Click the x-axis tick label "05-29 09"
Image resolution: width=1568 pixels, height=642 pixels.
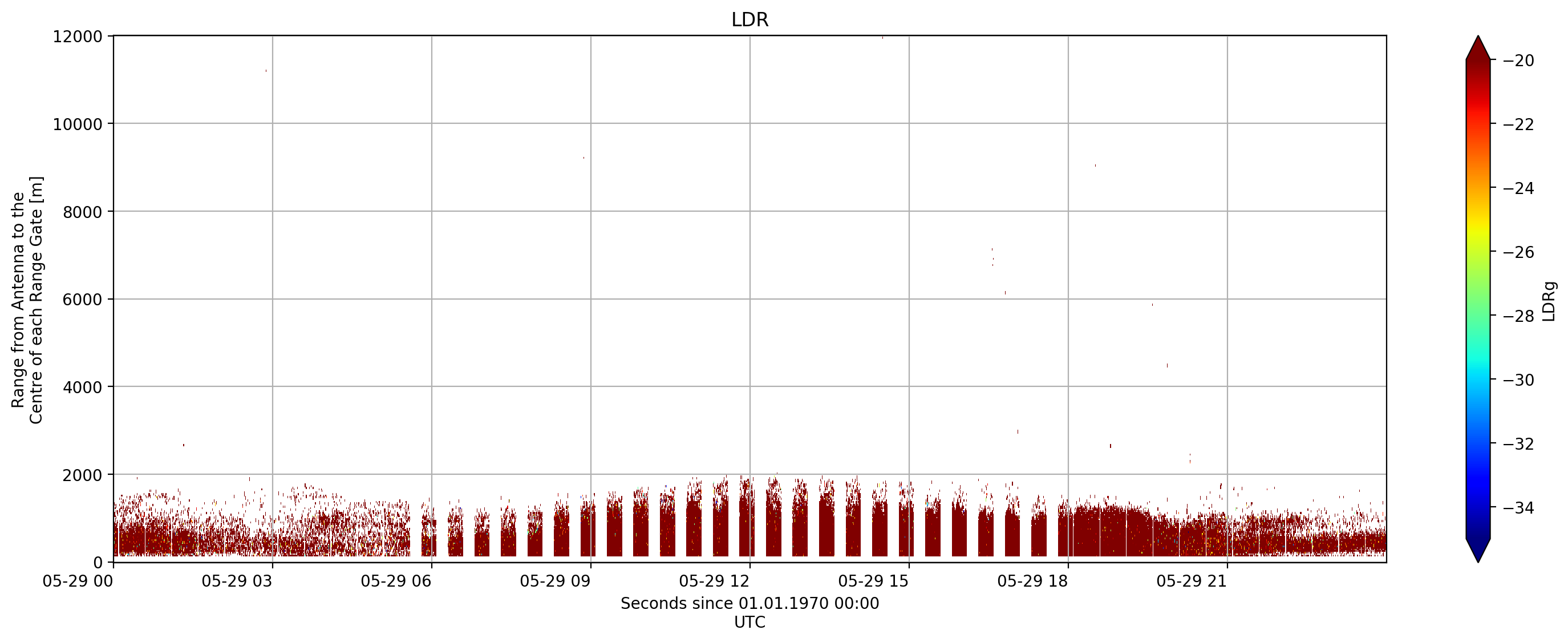pyautogui.click(x=555, y=581)
